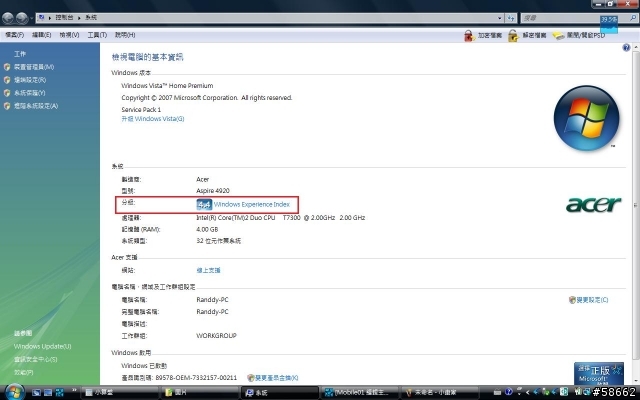Click the third Quick Launch icon
Viewport: 640px width, 400px height.
[60, 393]
